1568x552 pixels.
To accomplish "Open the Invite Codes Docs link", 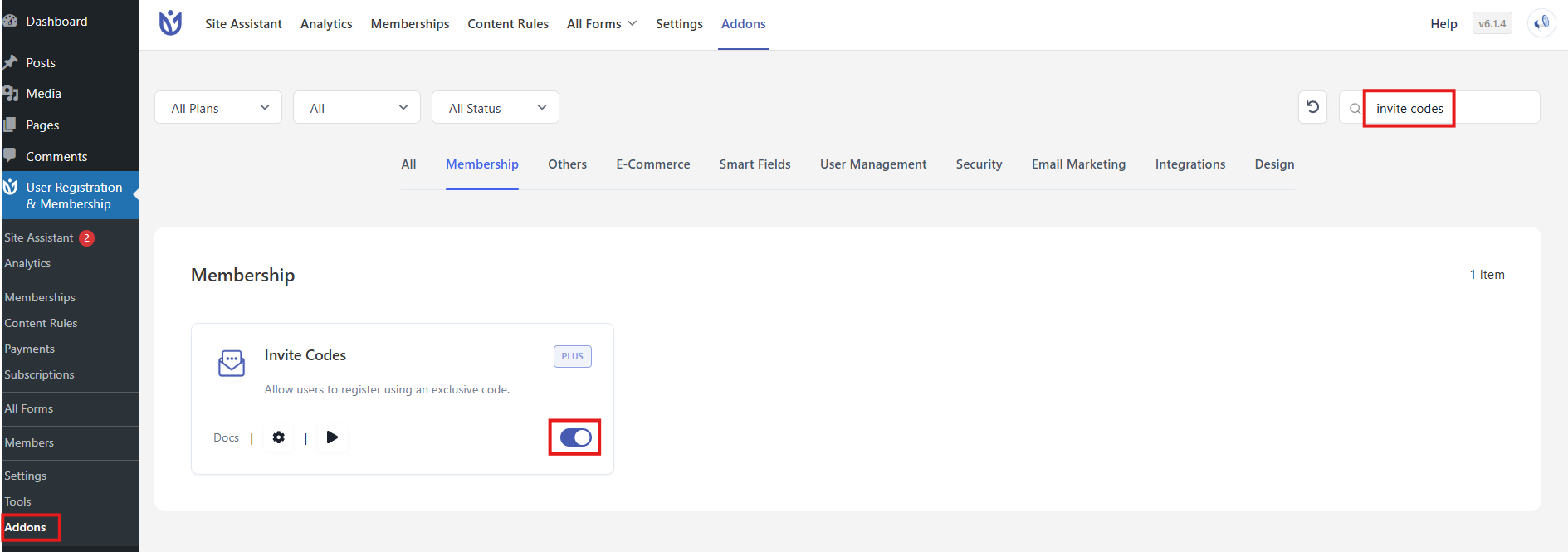I will click(226, 437).
